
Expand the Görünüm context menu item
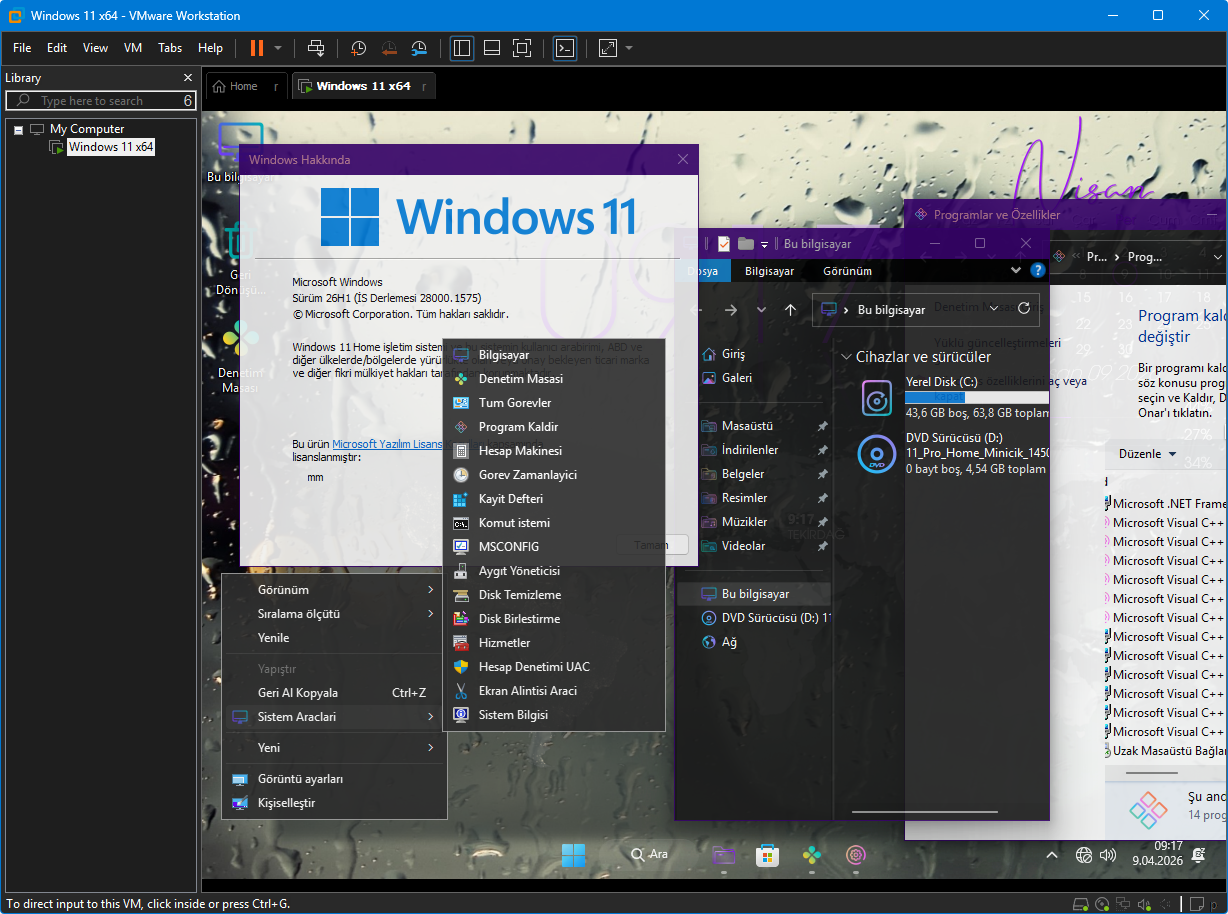(x=332, y=590)
